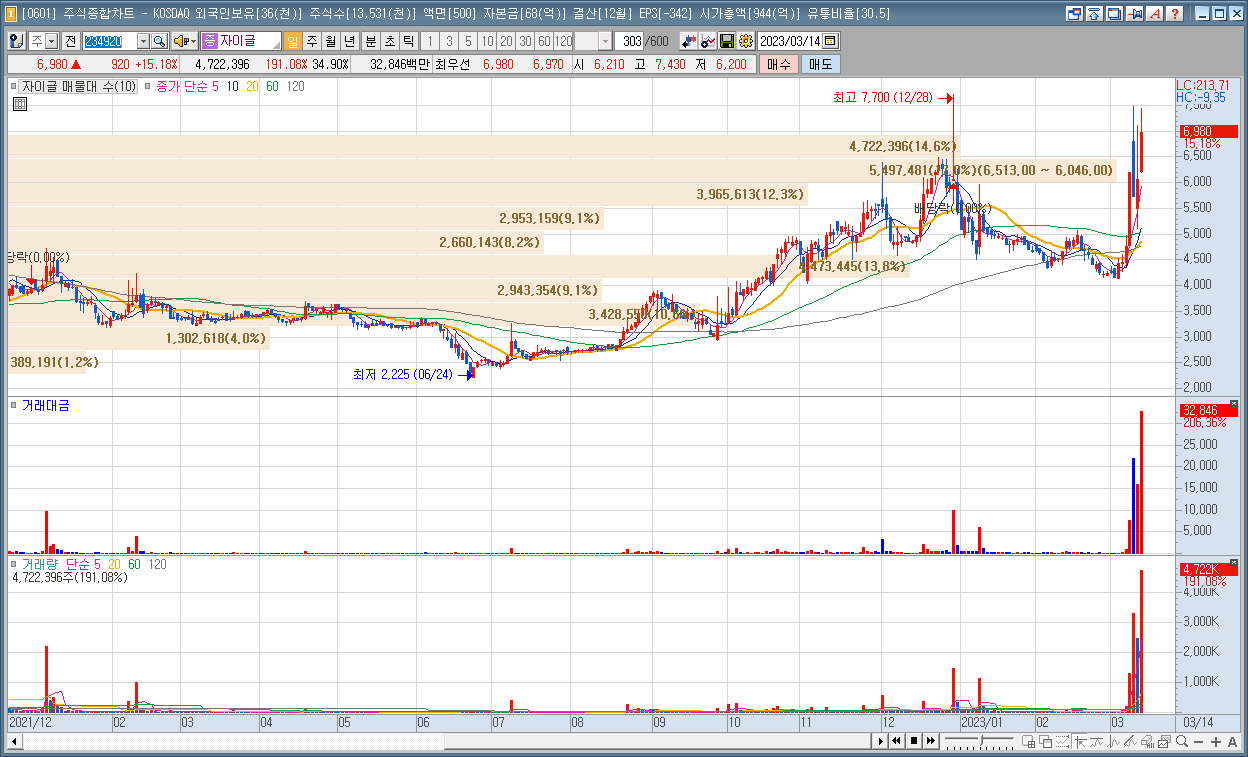Click the red A font icon in title bar
Screen dimensions: 1248x757
click(1154, 14)
